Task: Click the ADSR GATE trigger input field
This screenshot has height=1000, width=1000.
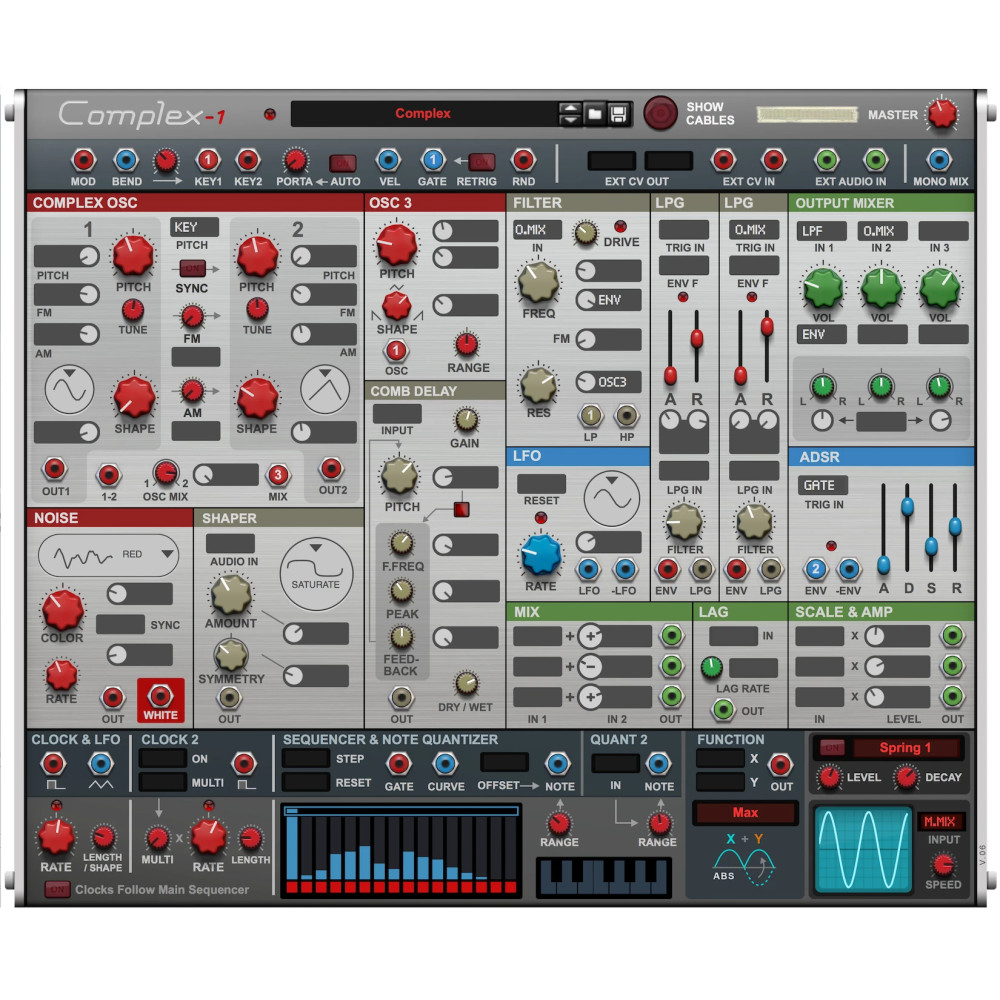Action: (x=823, y=485)
